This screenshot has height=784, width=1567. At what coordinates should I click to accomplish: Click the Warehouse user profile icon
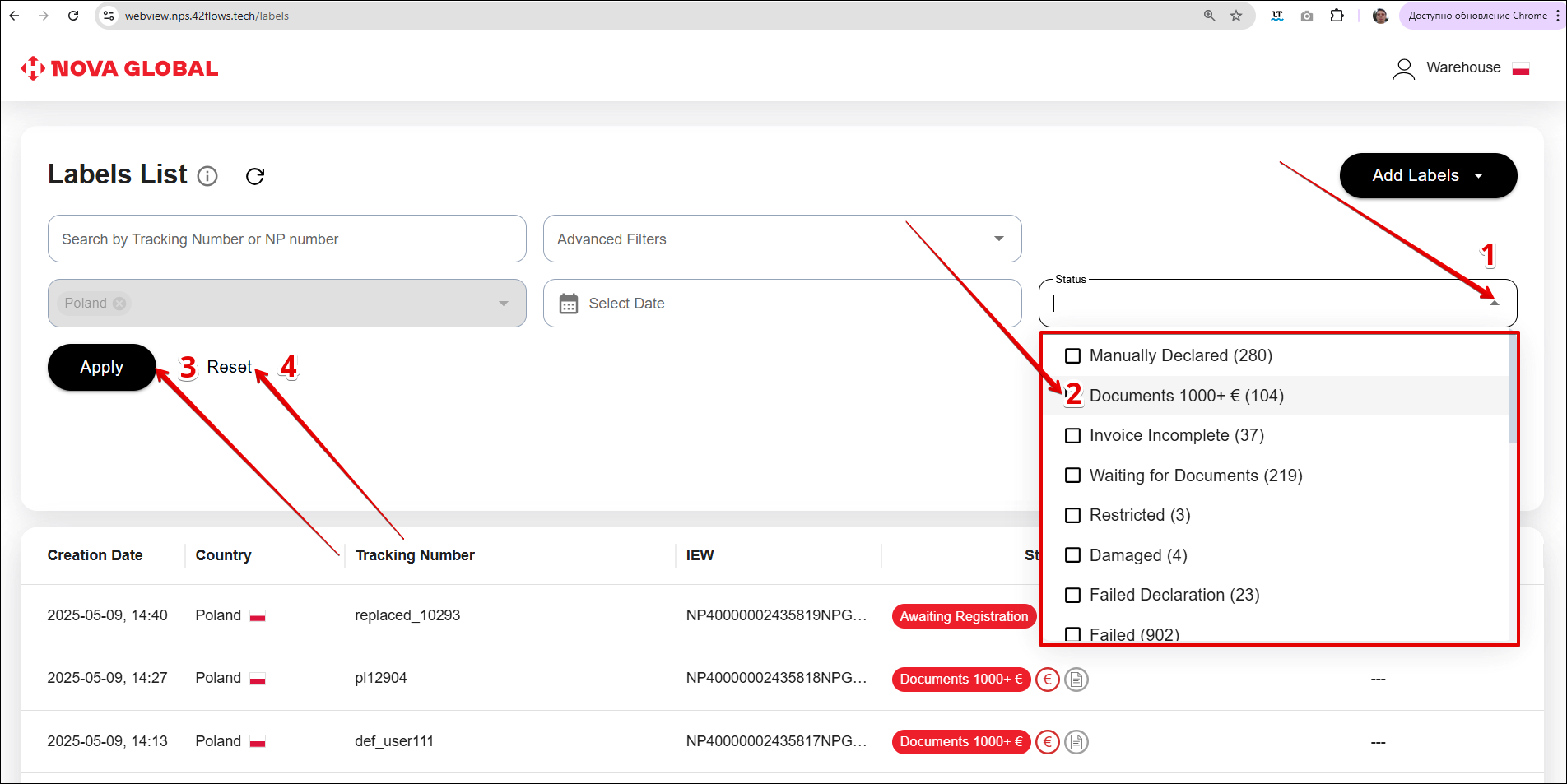[x=1403, y=68]
